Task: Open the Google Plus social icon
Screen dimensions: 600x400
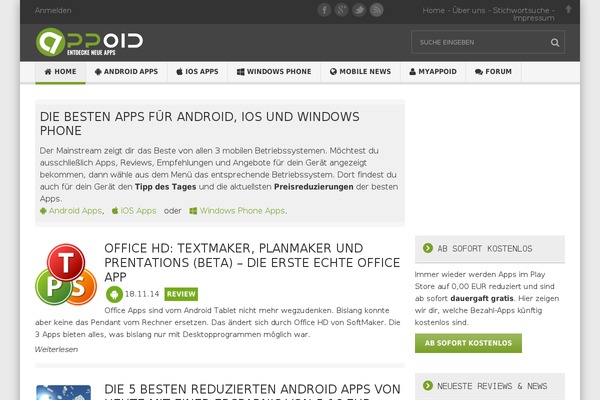Action: coord(341,10)
